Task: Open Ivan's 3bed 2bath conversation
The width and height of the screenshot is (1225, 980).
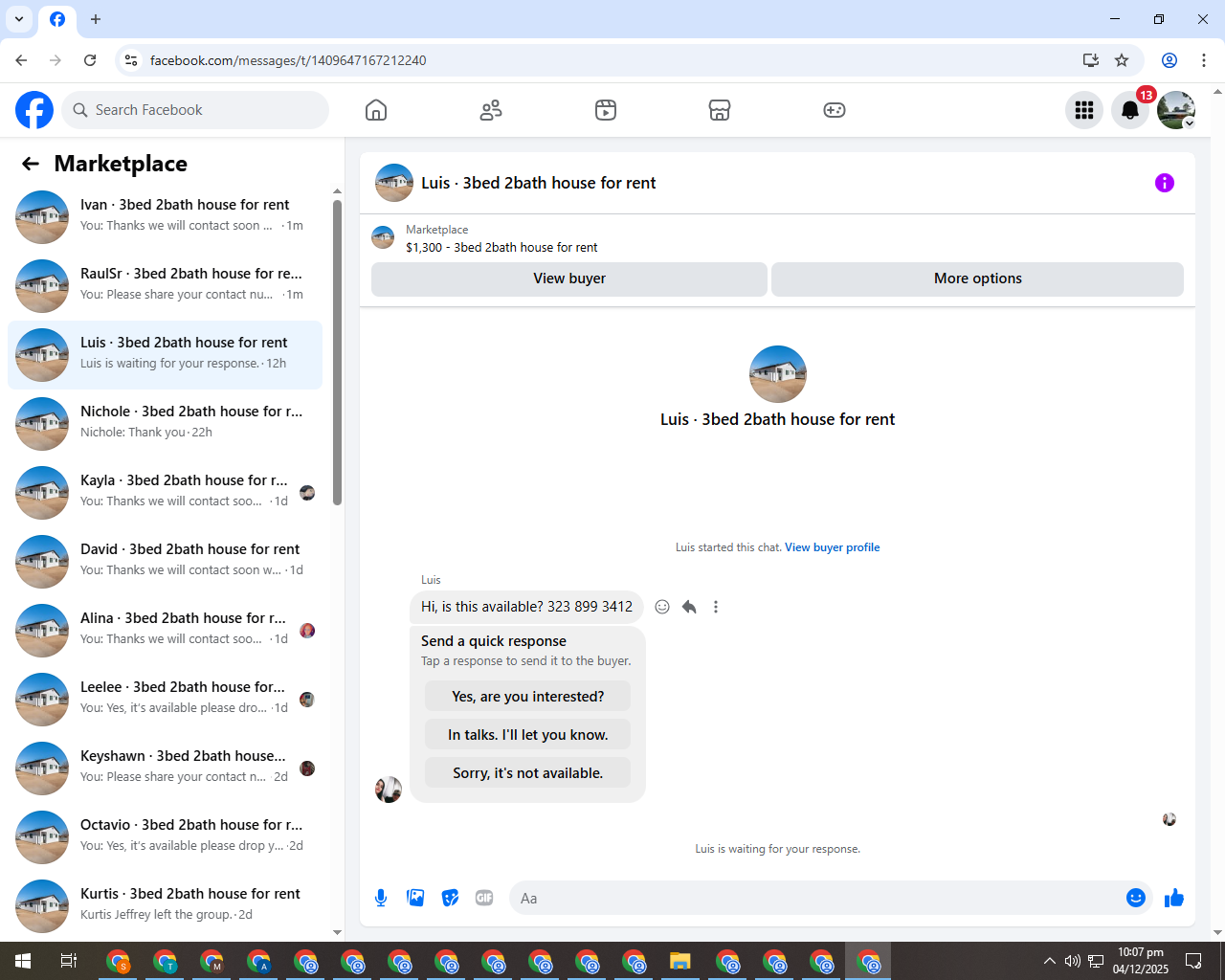Action: 165,216
